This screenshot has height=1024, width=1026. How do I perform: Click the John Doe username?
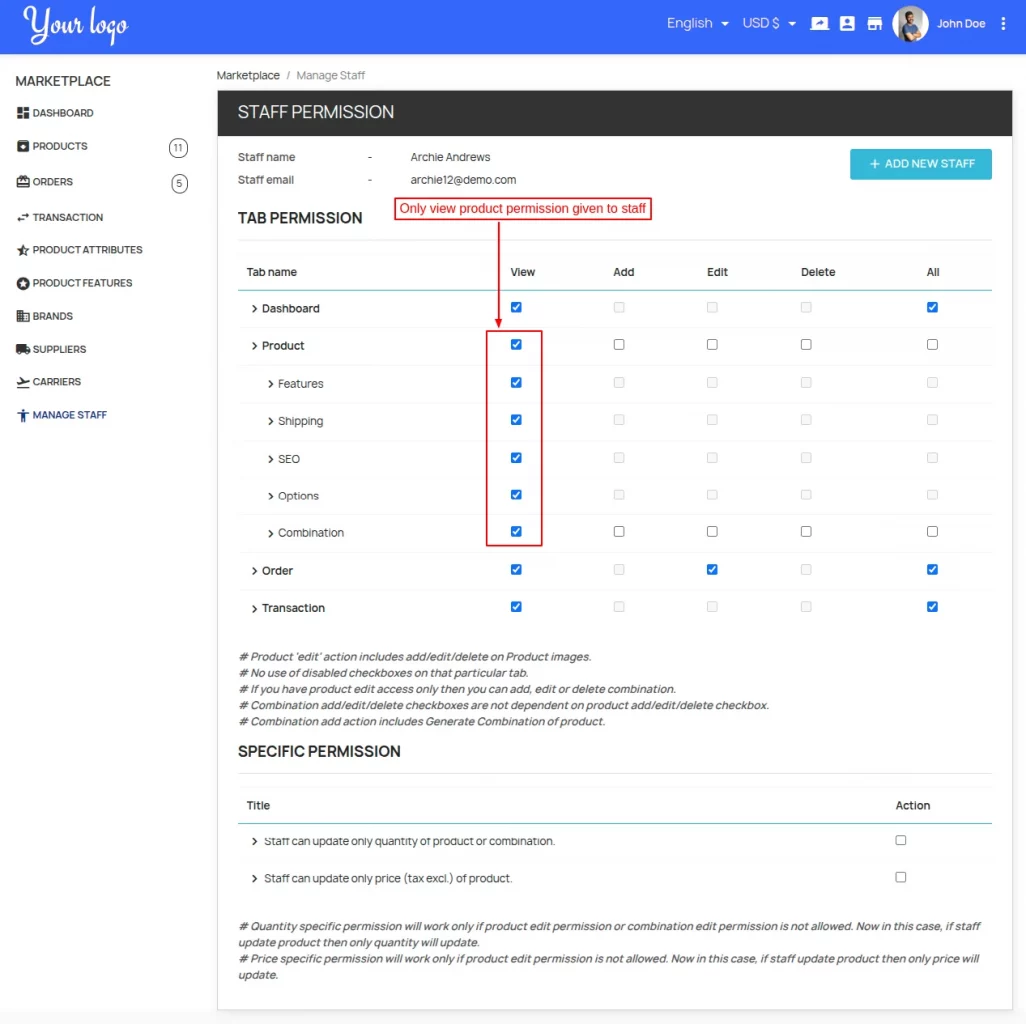[x=961, y=24]
